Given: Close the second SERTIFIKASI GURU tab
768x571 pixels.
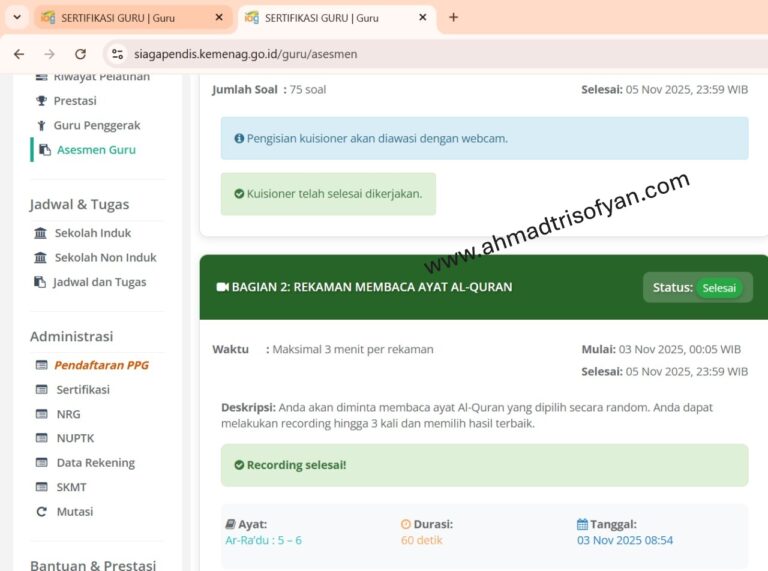Looking at the screenshot, I should (x=422, y=18).
